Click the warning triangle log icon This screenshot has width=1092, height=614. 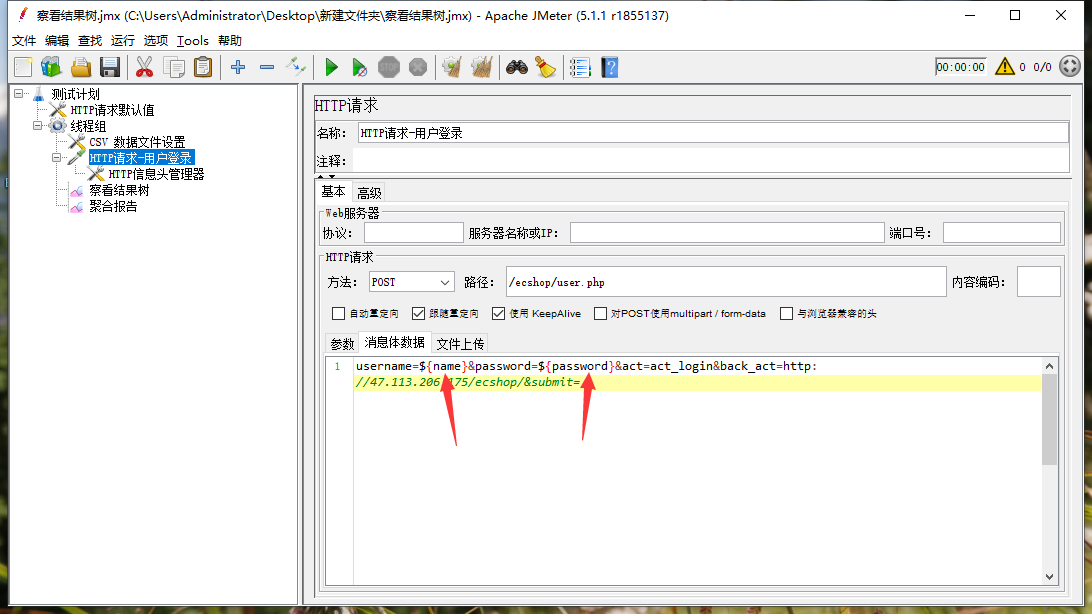[x=1004, y=67]
